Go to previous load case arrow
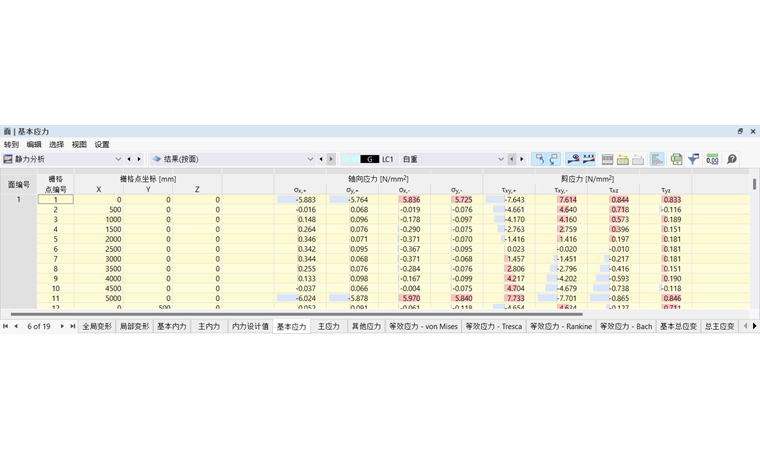760x460 pixels. coord(511,159)
